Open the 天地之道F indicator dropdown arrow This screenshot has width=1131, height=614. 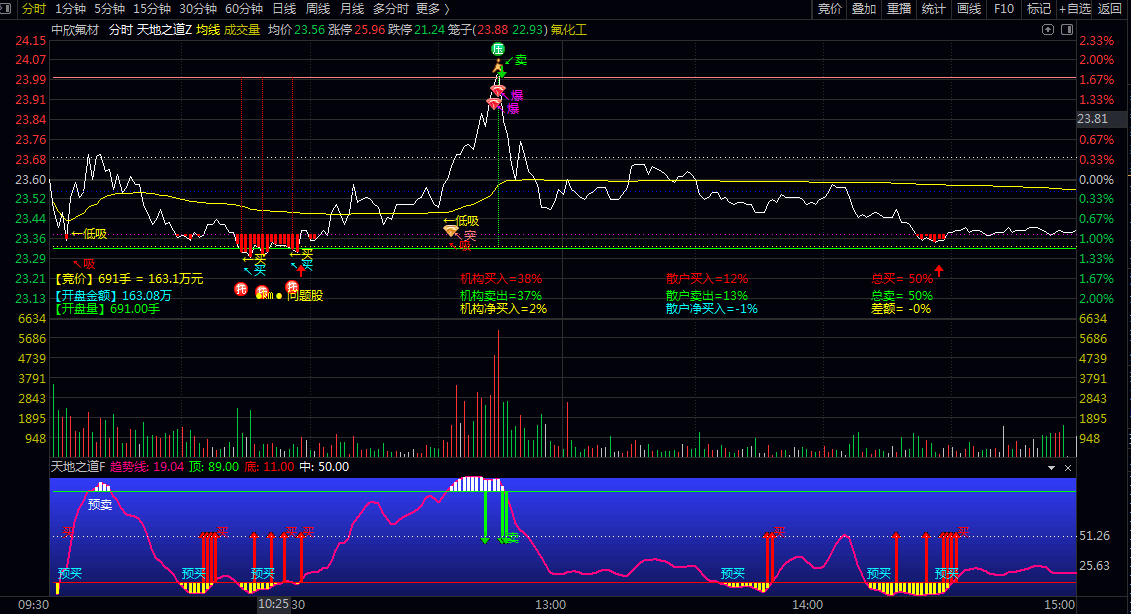(x=1052, y=468)
